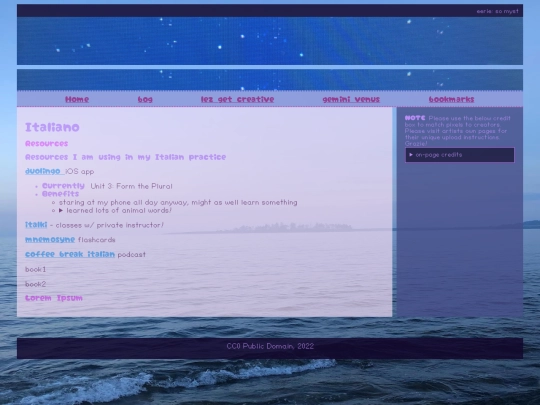540x405 pixels.
Task: Visit the gemini venus page
Action: point(351,100)
